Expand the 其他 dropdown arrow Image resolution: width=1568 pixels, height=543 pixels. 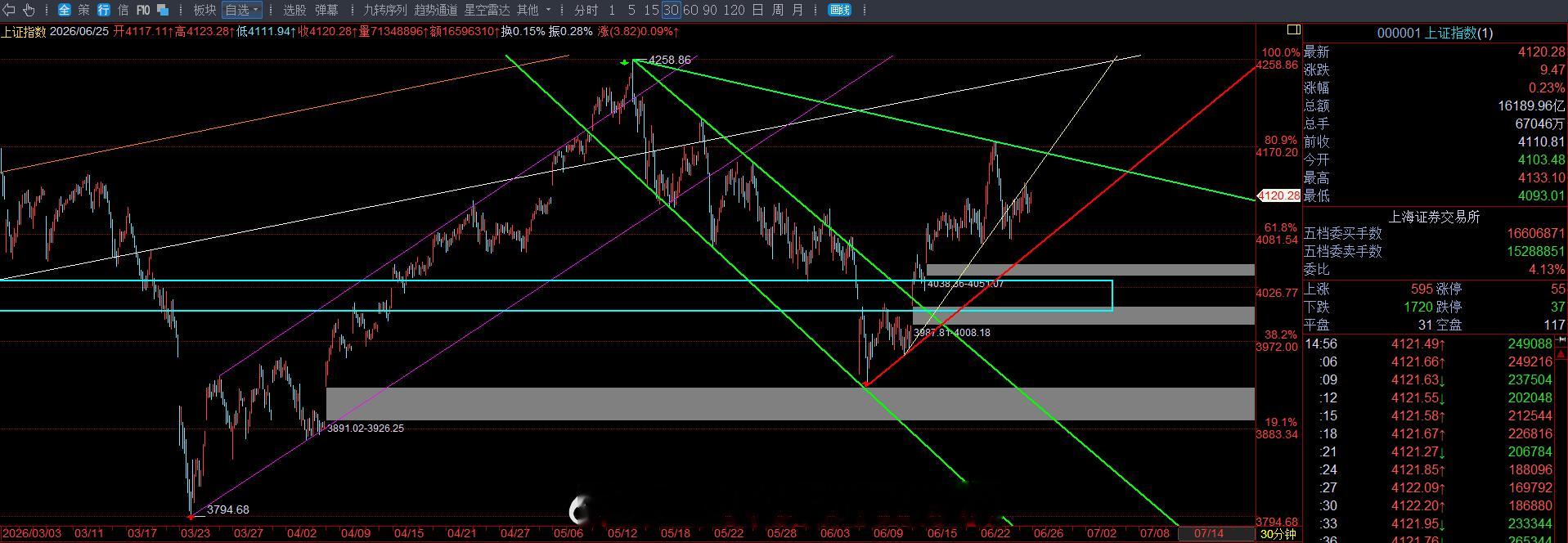coord(548,10)
